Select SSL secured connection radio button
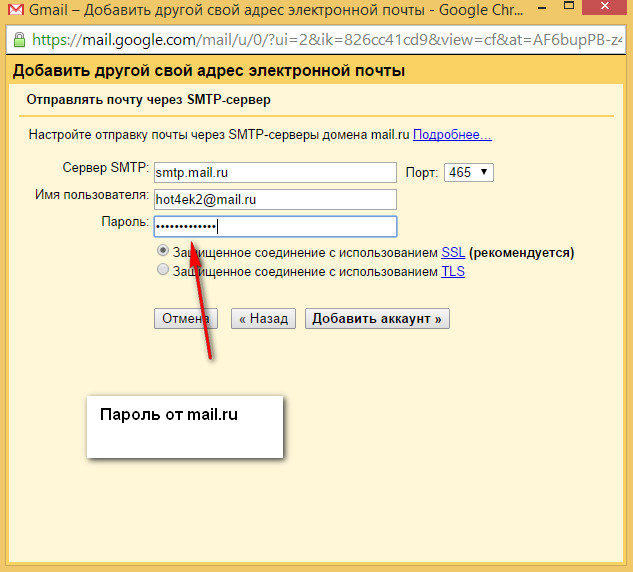Viewport: 633px width, 572px height. coord(163,251)
